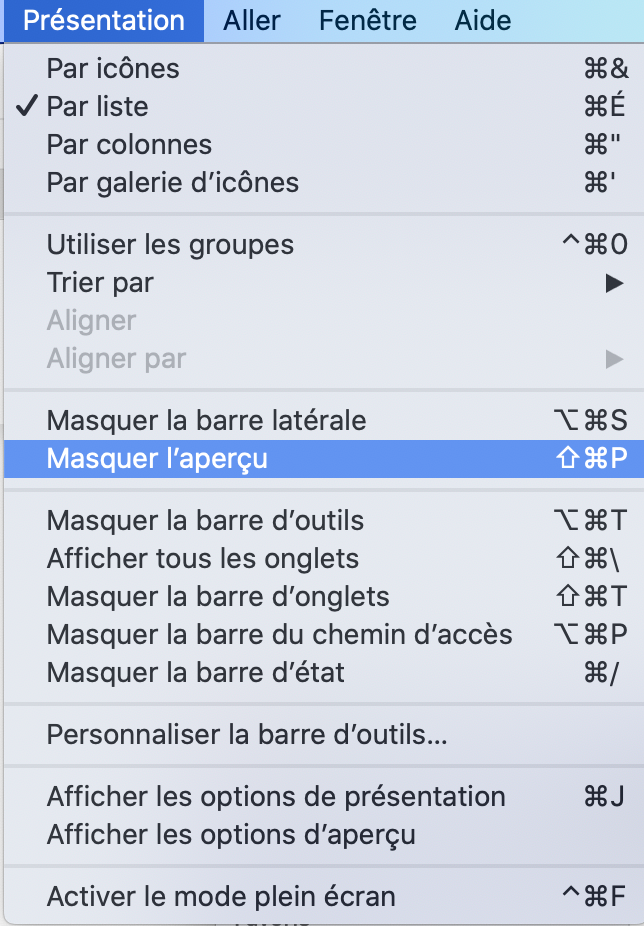The height and width of the screenshot is (926, 644).
Task: Hide status bar via Masquer la barre d'état
Action: point(195,672)
